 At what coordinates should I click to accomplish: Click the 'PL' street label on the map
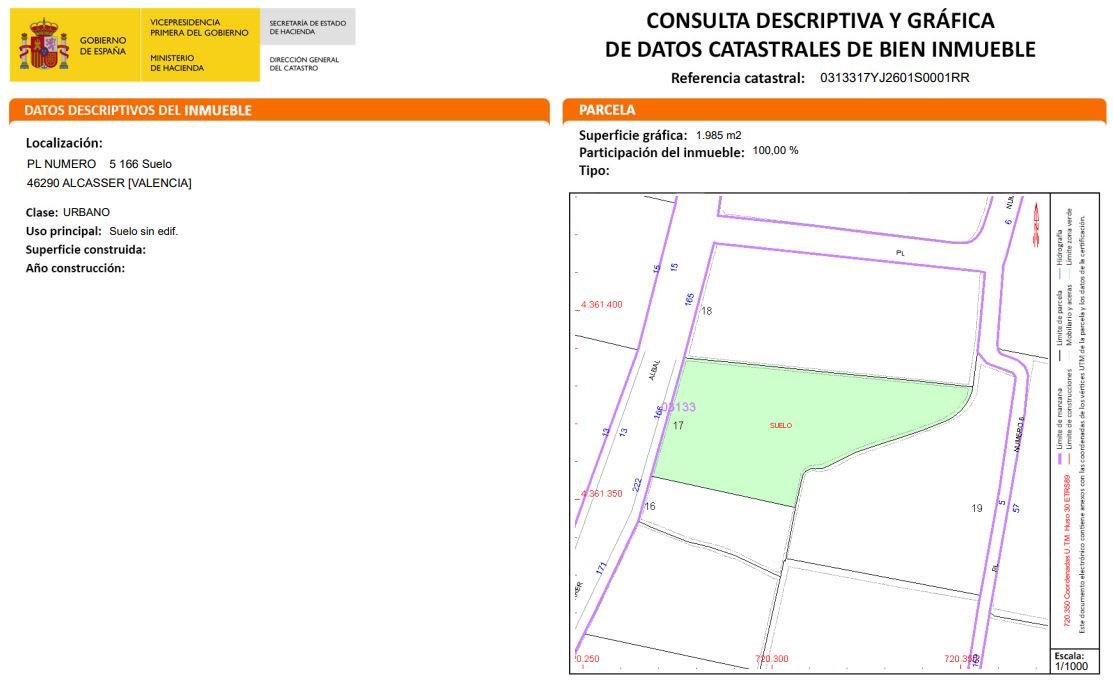pos(900,253)
